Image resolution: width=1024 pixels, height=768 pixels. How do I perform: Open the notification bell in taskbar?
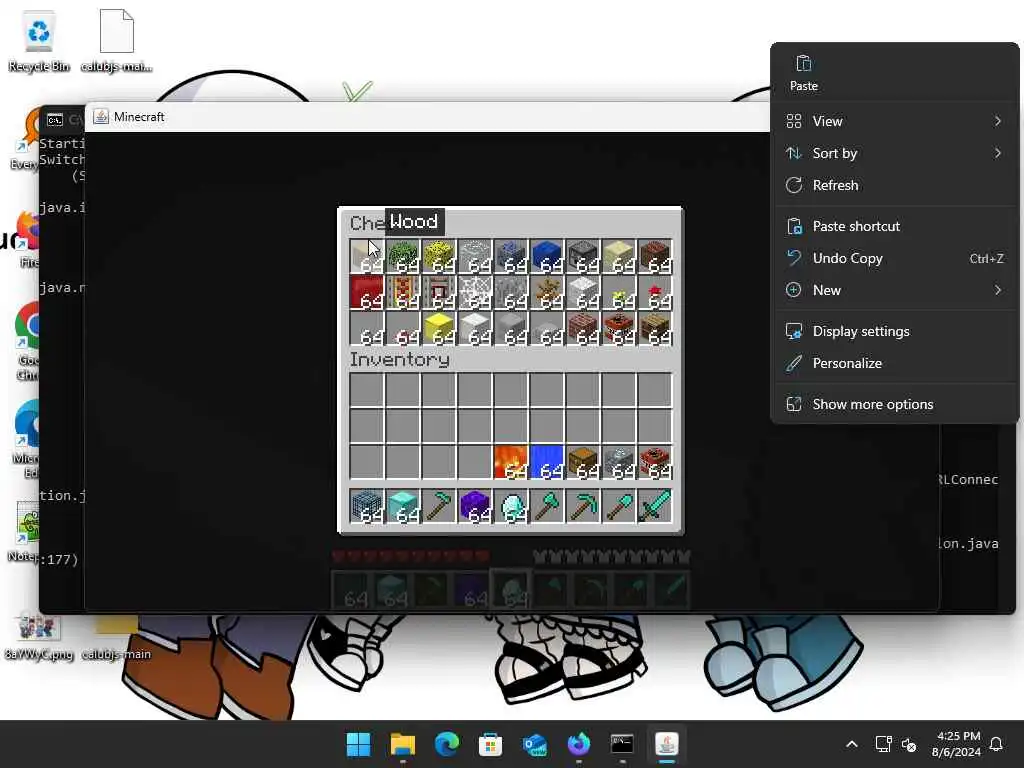point(997,744)
